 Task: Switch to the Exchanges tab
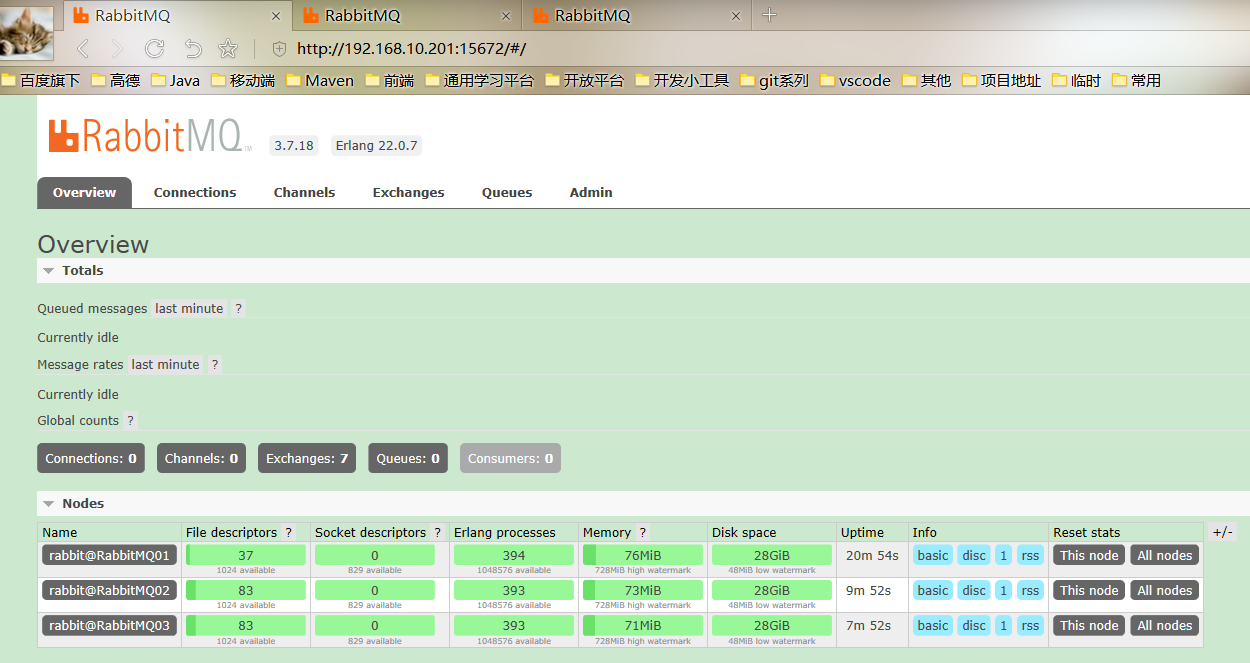click(408, 193)
